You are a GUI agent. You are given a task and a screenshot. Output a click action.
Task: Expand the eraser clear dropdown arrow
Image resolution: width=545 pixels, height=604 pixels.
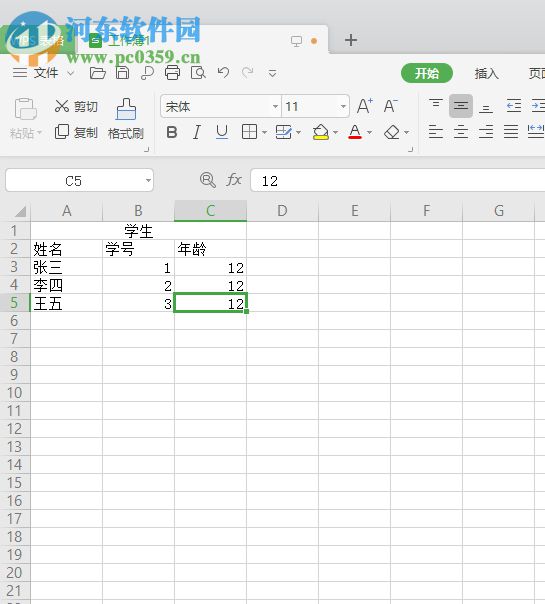[406, 133]
